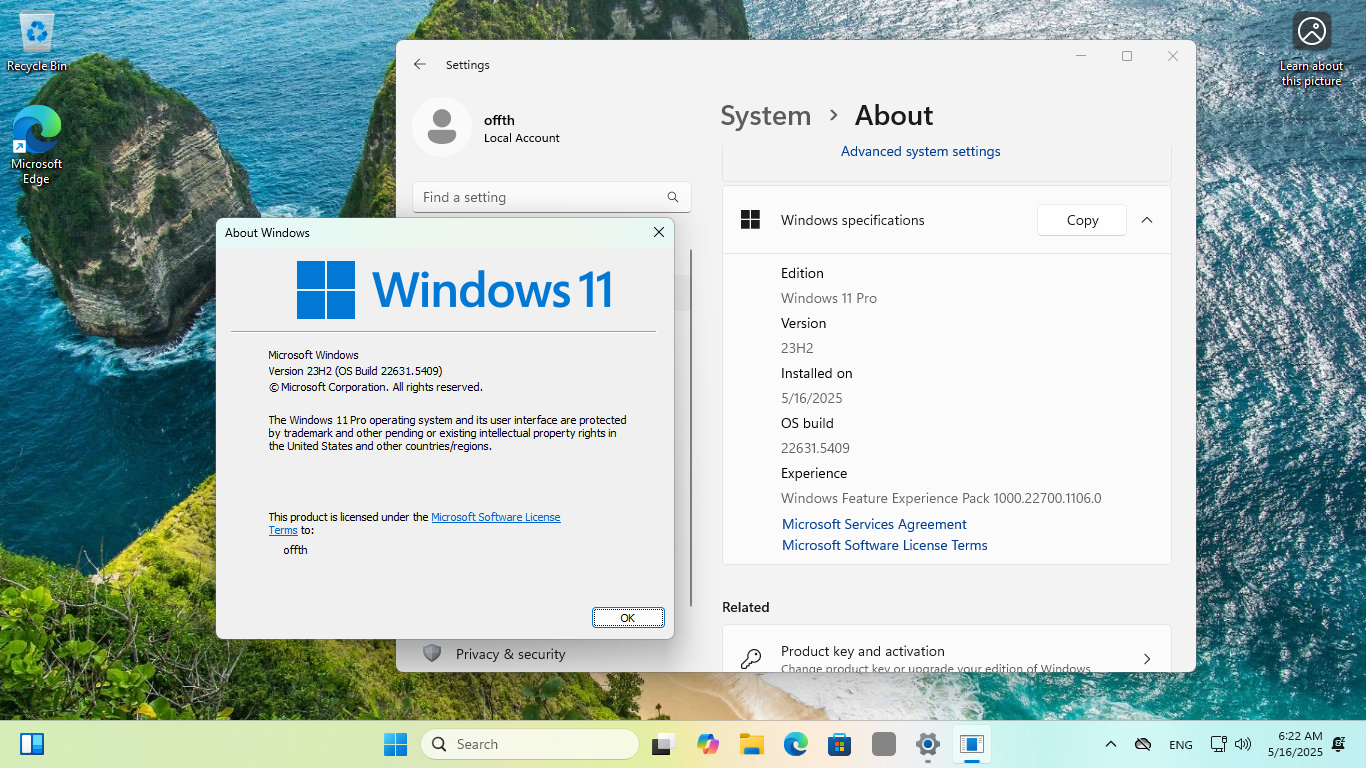This screenshot has width=1366, height=768.
Task: Click the OS build value 22631.5409
Action: [x=815, y=448]
